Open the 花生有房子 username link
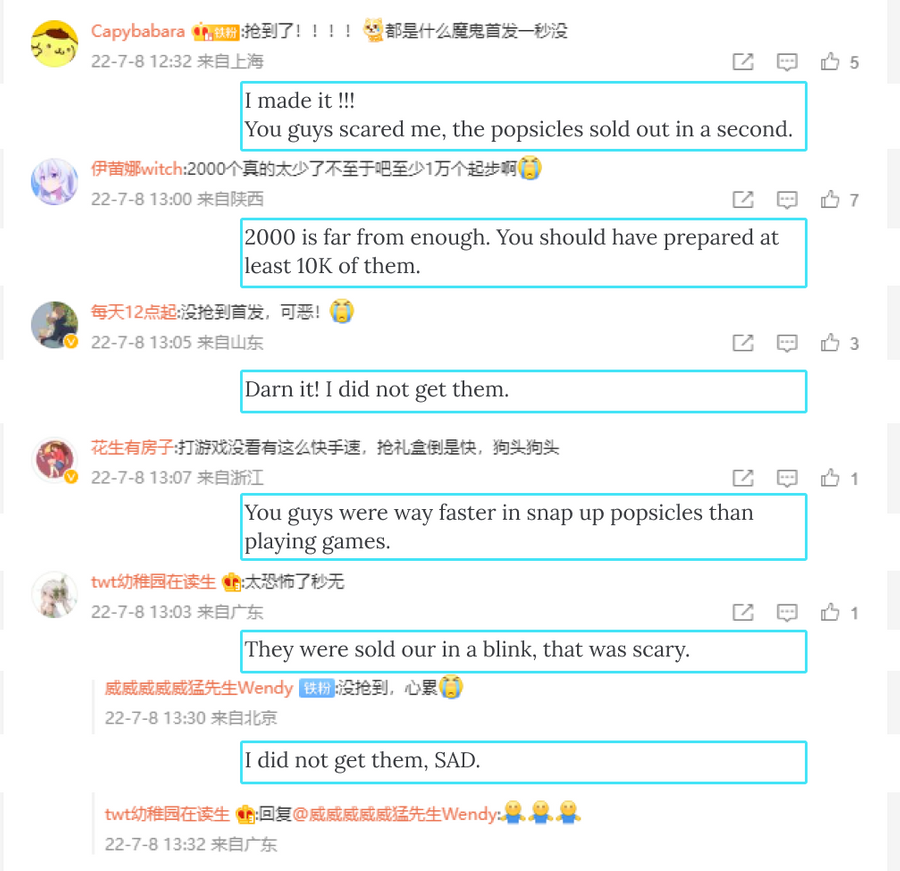The width and height of the screenshot is (900, 871). (x=132, y=447)
